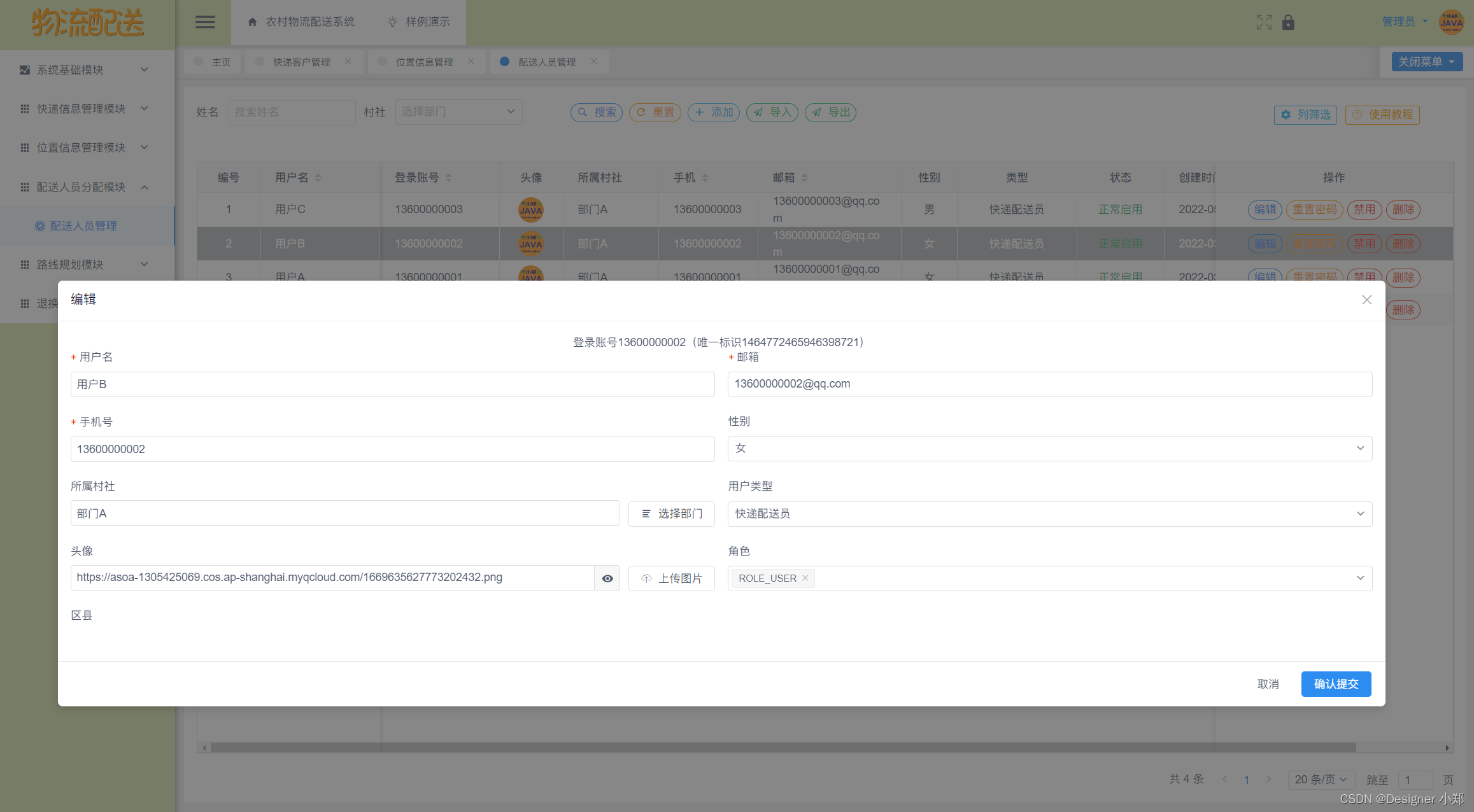The image size is (1474, 812).
Task: Click the 确认提交 button
Action: click(x=1336, y=684)
